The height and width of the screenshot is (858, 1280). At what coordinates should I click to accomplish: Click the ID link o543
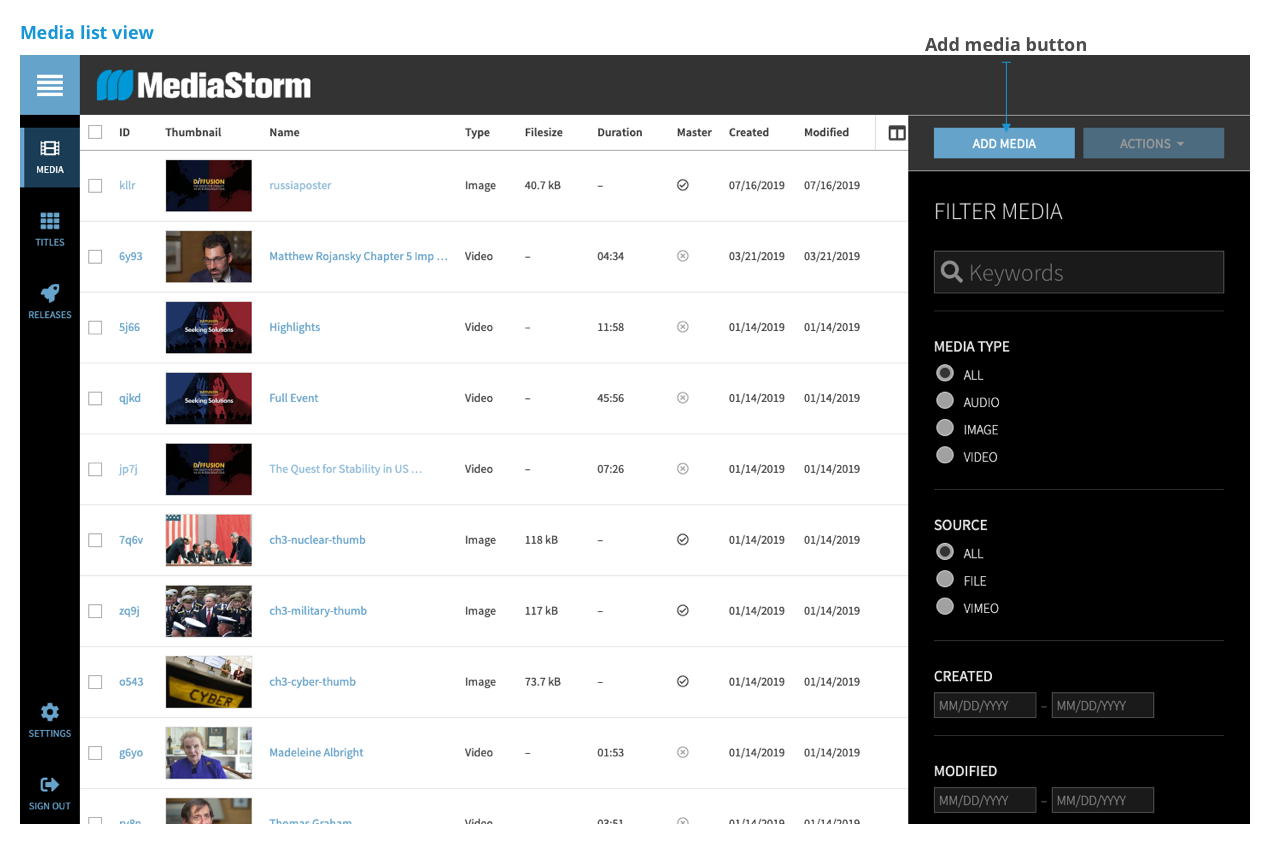point(131,682)
